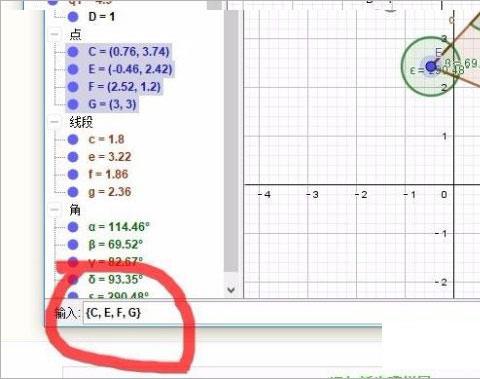Hide point E via its blue marker
This screenshot has width=480, height=379.
pyautogui.click(x=73, y=69)
